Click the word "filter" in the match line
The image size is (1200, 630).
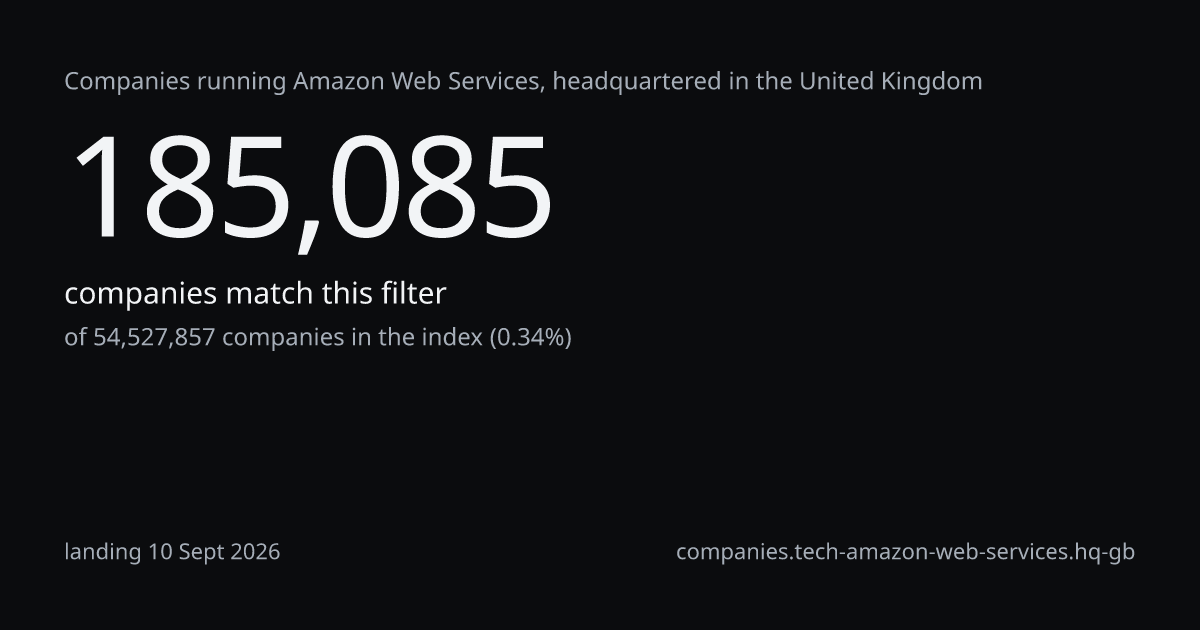pyautogui.click(x=413, y=294)
